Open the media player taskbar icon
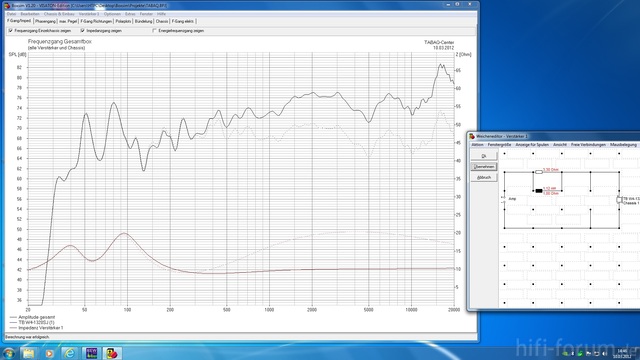640x360 pixels. click(49, 353)
